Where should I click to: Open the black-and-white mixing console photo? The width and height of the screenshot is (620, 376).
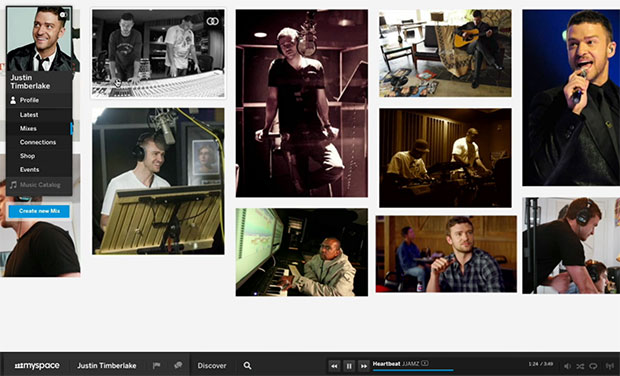pos(159,53)
